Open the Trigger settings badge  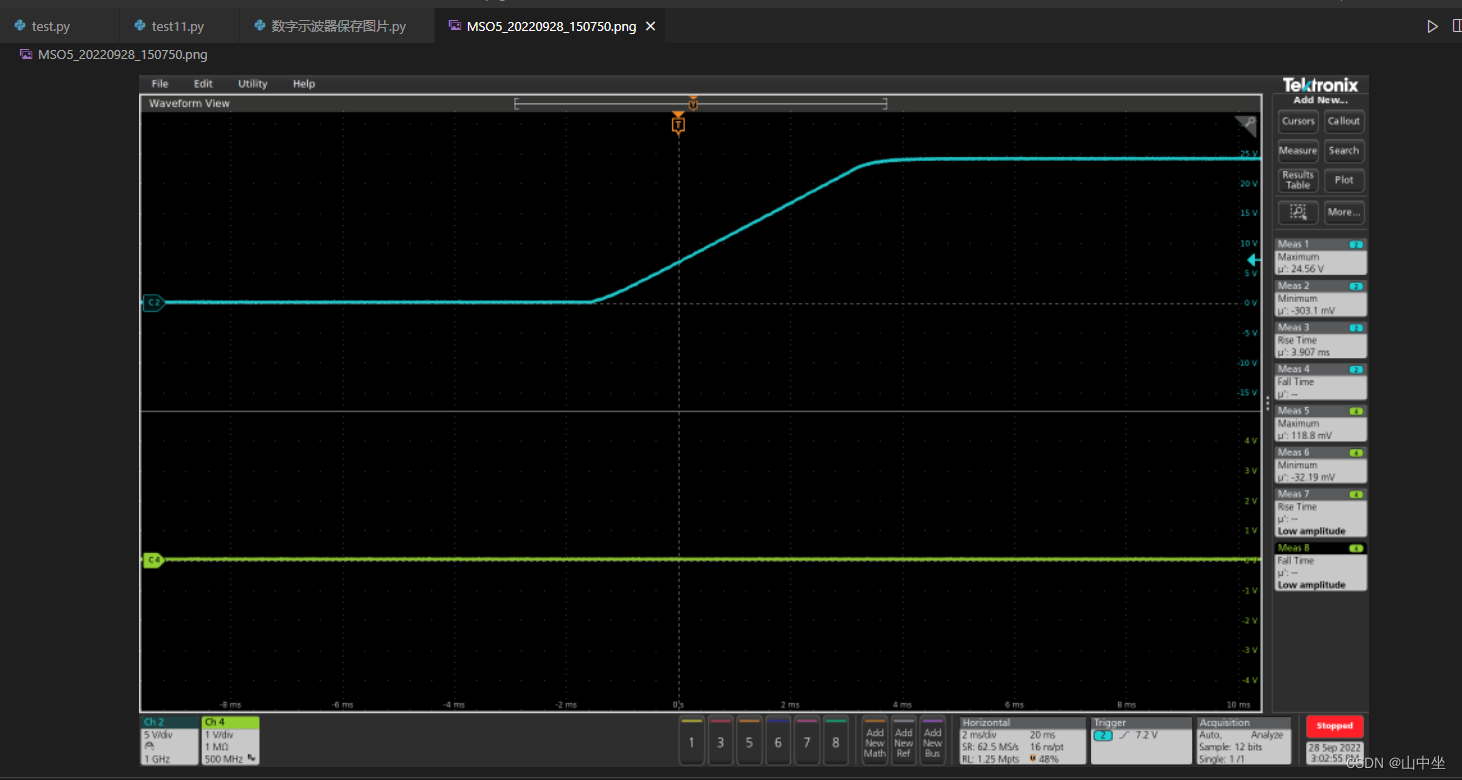pyautogui.click(x=1141, y=741)
